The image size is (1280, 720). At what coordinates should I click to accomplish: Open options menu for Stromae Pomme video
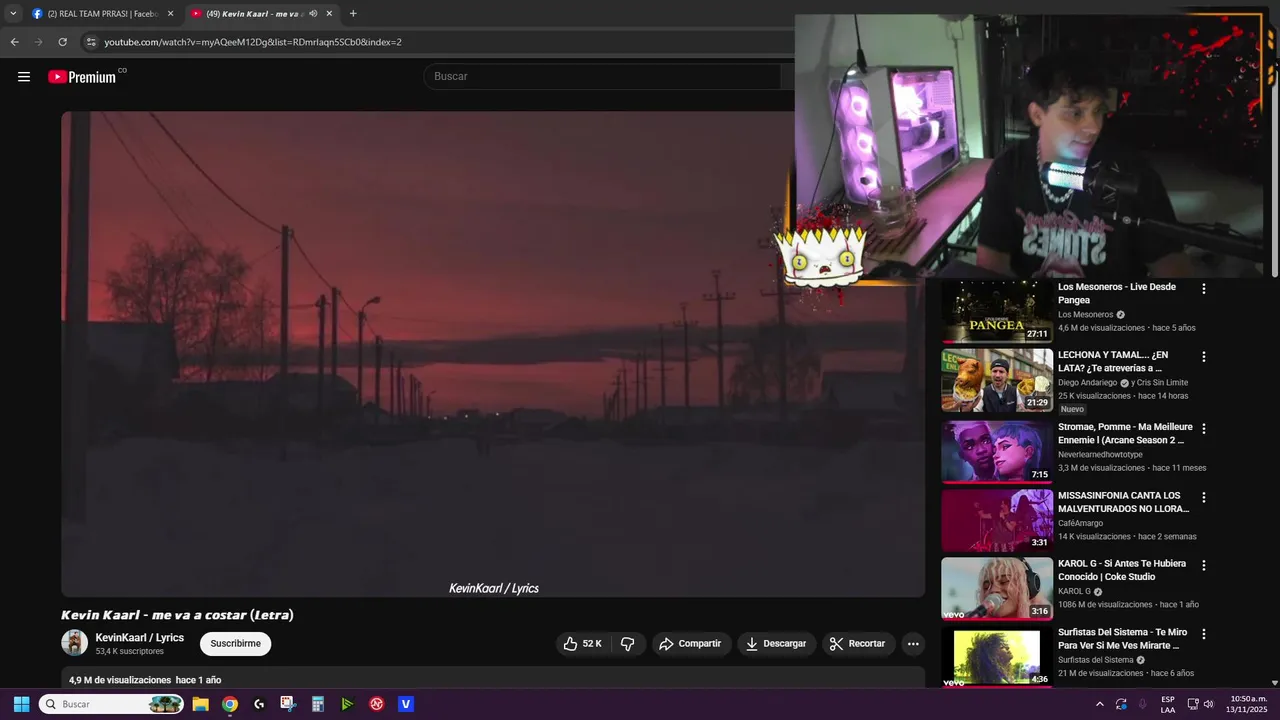1204,429
